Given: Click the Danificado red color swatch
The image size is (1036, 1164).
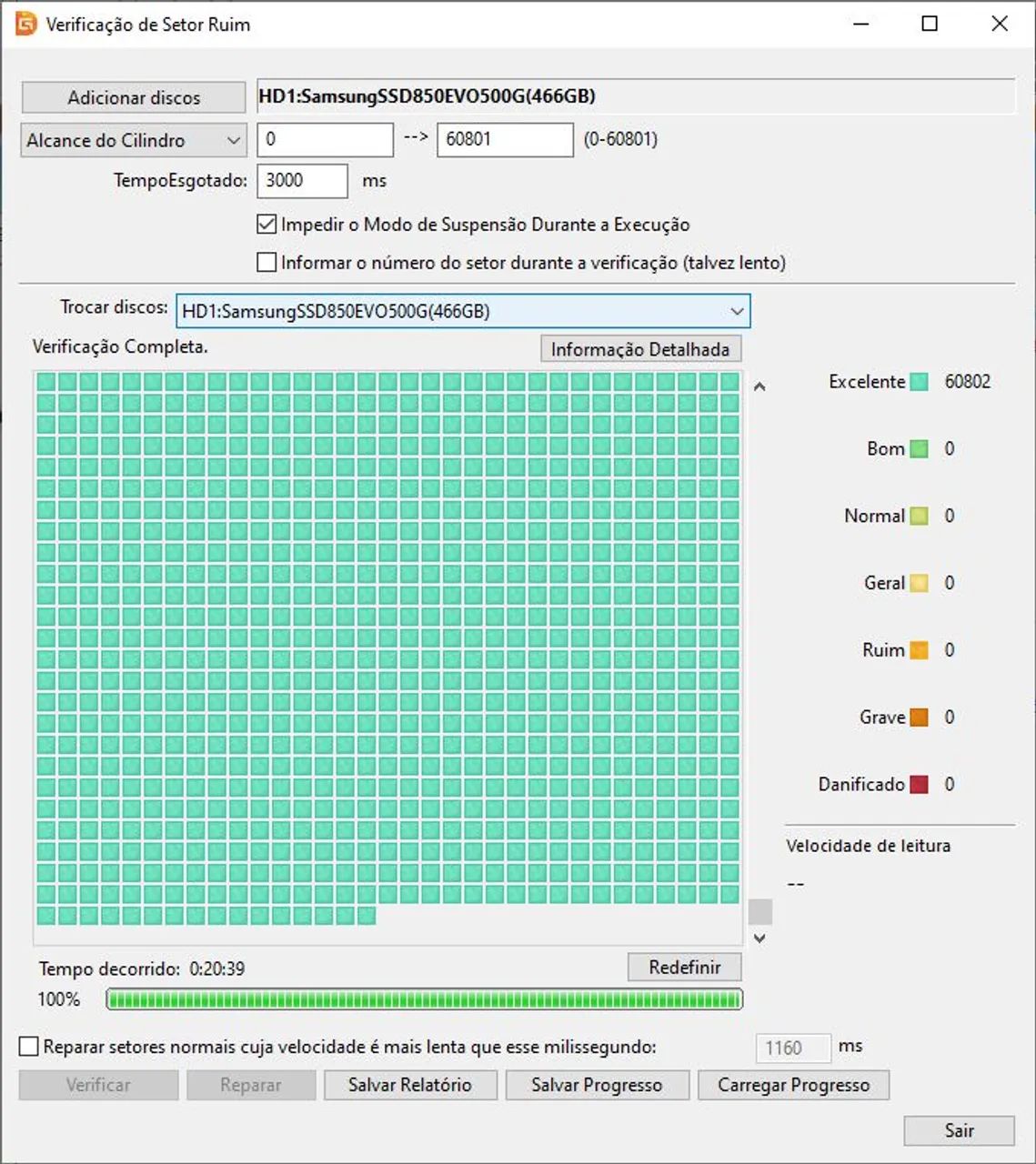Looking at the screenshot, I should (920, 785).
